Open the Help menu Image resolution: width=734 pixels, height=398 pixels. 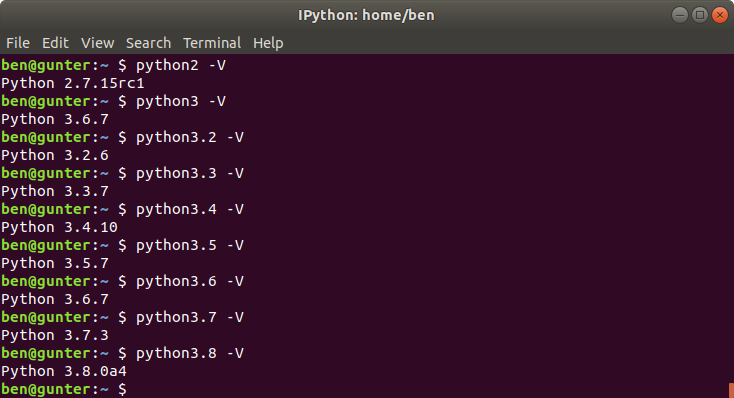point(268,43)
